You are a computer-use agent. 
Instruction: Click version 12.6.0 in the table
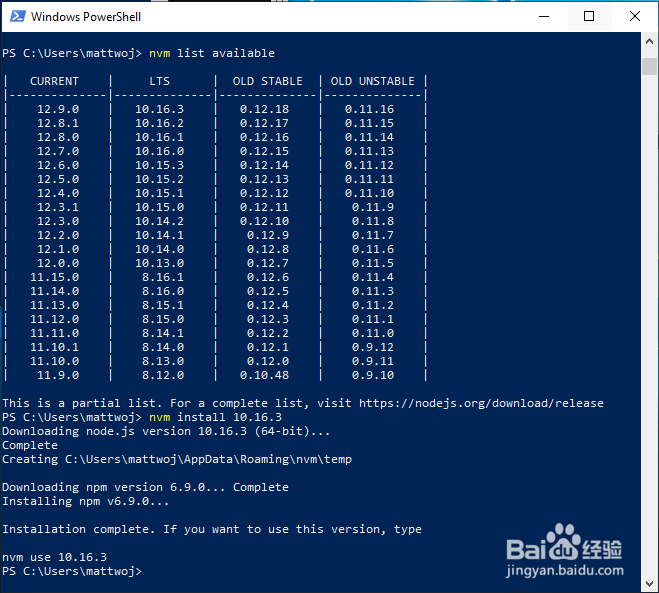58,165
